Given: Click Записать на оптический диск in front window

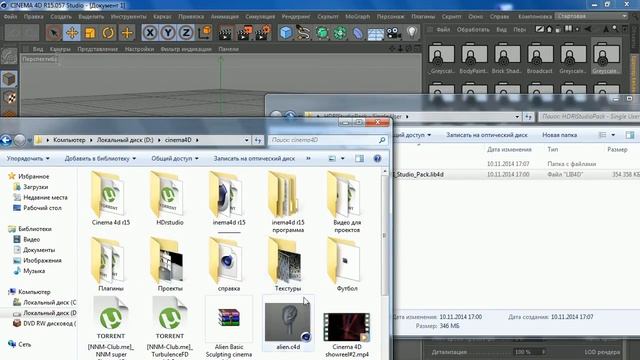Looking at the screenshot, I should (254, 158).
